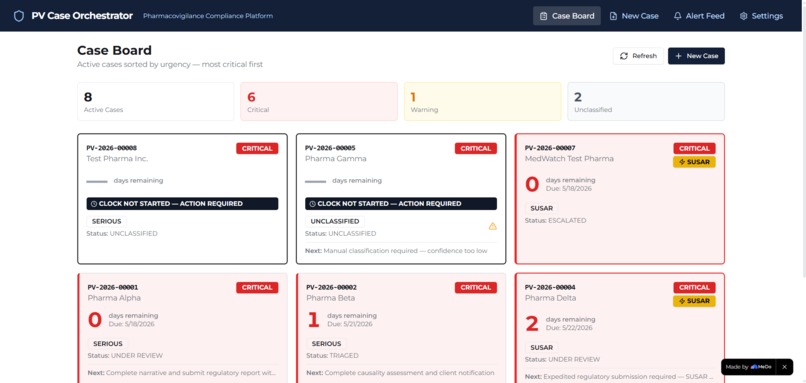Click CRITICAL badge on Test Pharma Inc. card
Viewport: 806px width, 383px height.
point(257,149)
